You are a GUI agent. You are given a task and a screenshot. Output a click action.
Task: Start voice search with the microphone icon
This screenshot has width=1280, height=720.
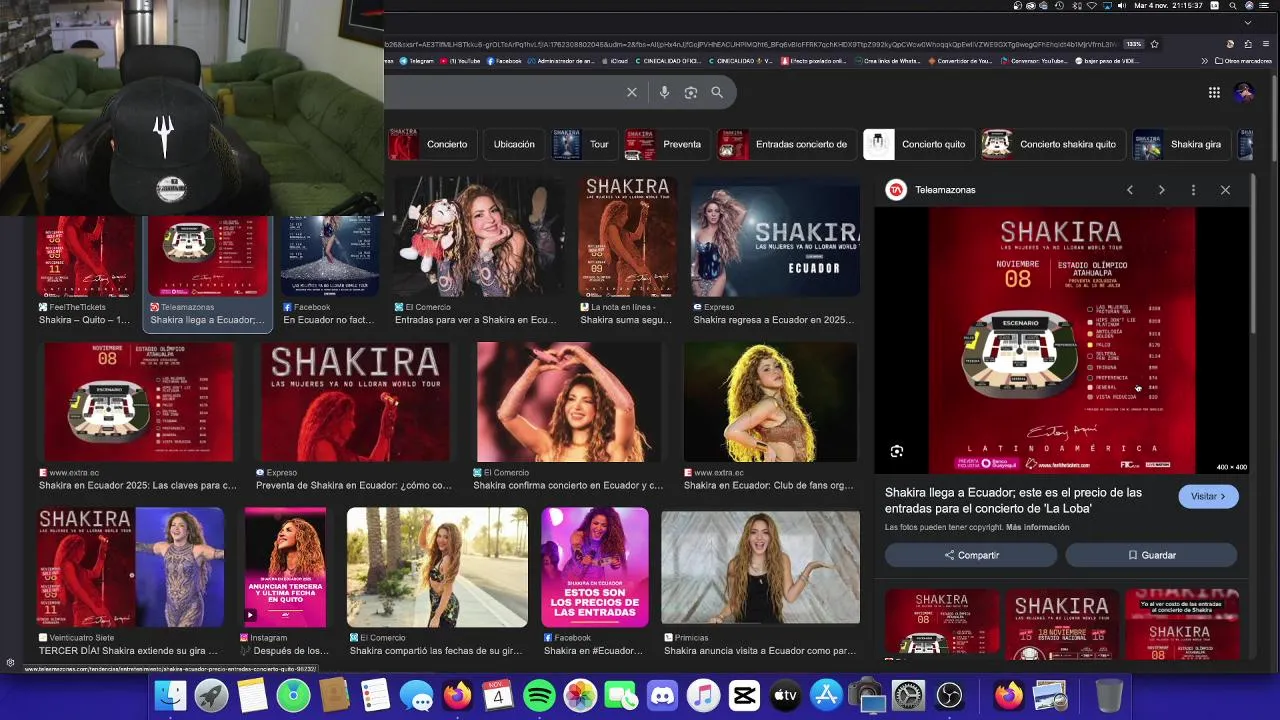[x=664, y=92]
